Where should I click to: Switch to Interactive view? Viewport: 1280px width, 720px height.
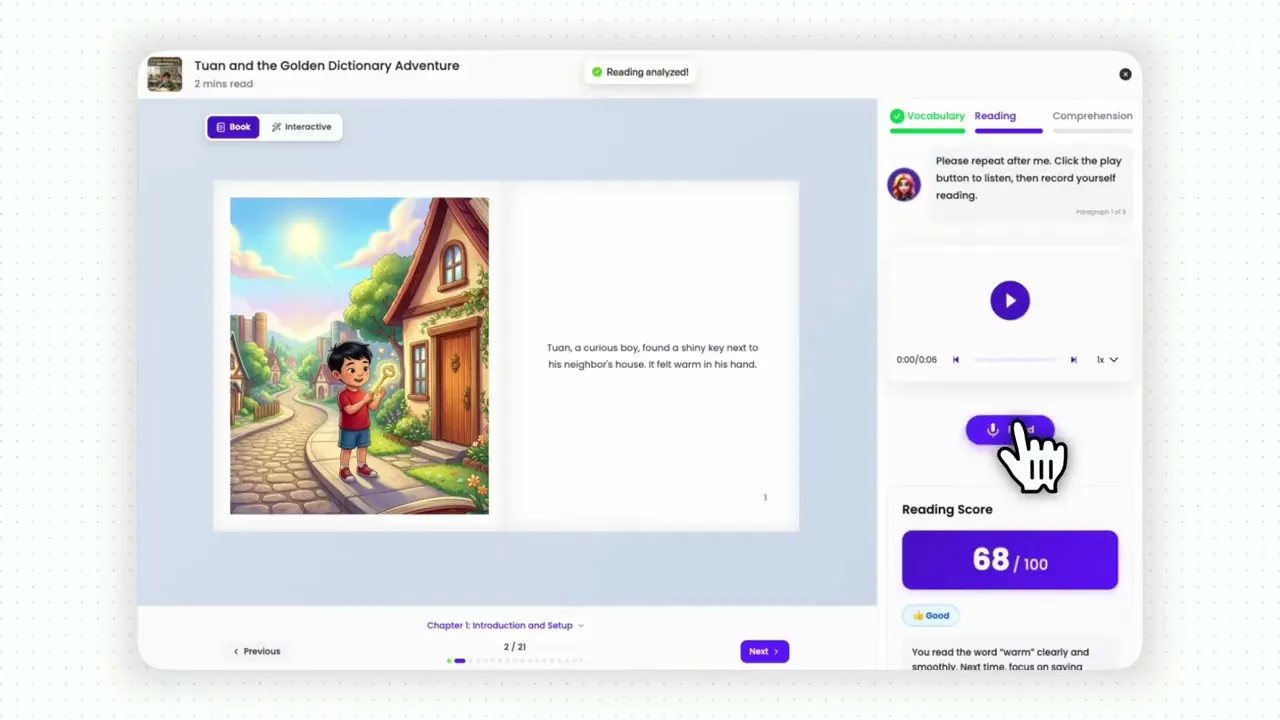click(301, 127)
